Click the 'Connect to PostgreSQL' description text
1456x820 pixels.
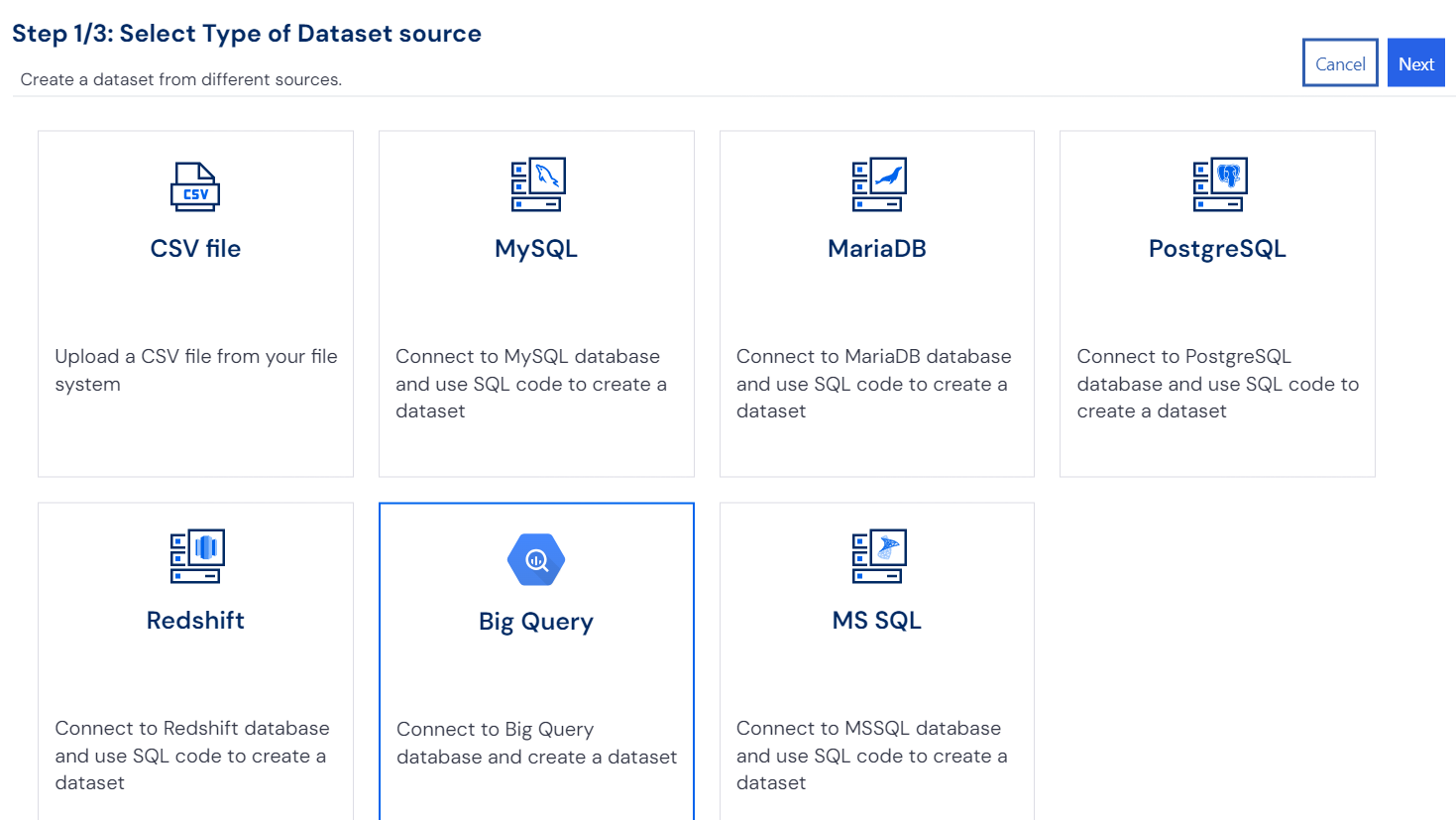1217,384
